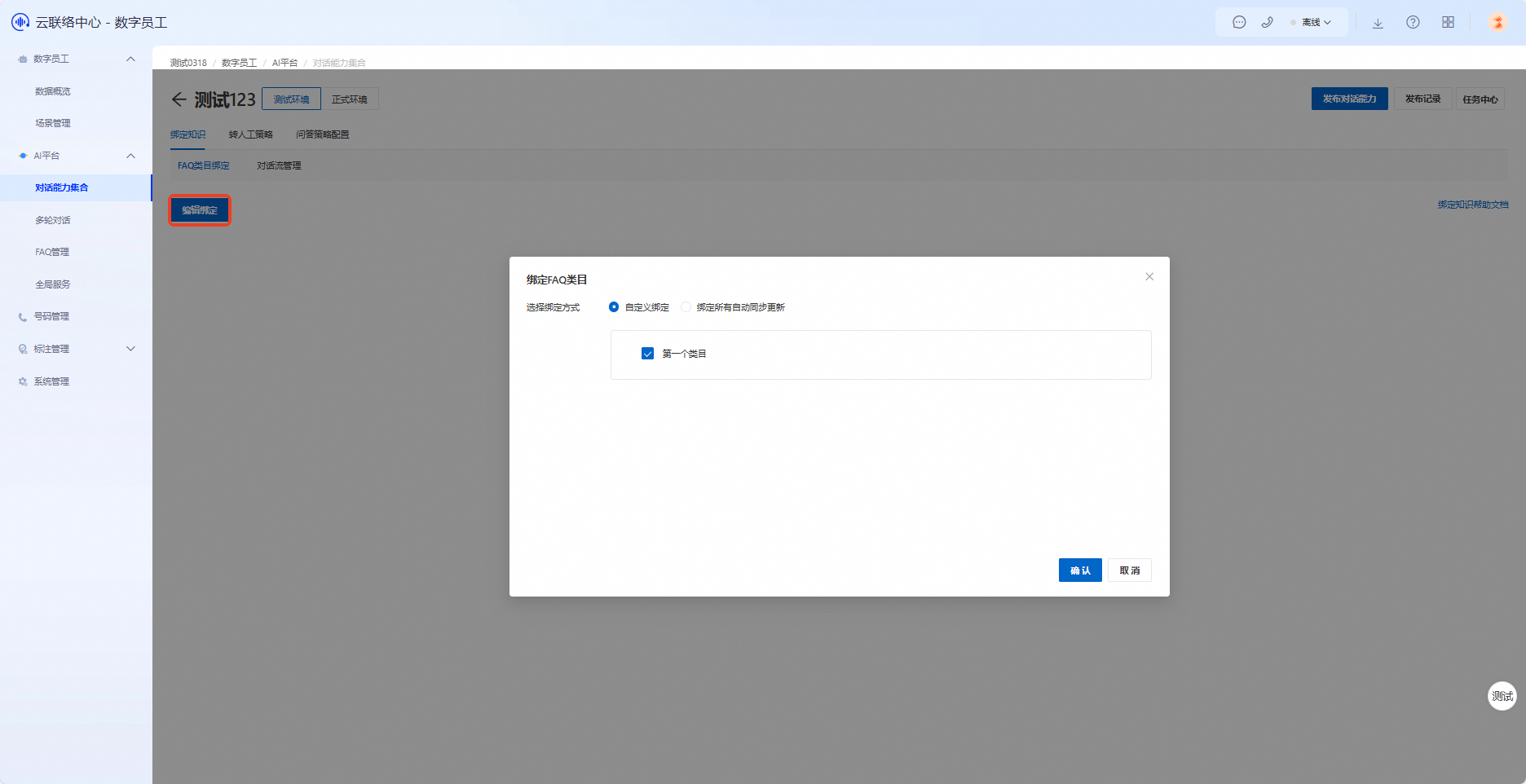Select 绑定所有自动同步更新 radio option
This screenshot has height=784, width=1526.
[686, 307]
